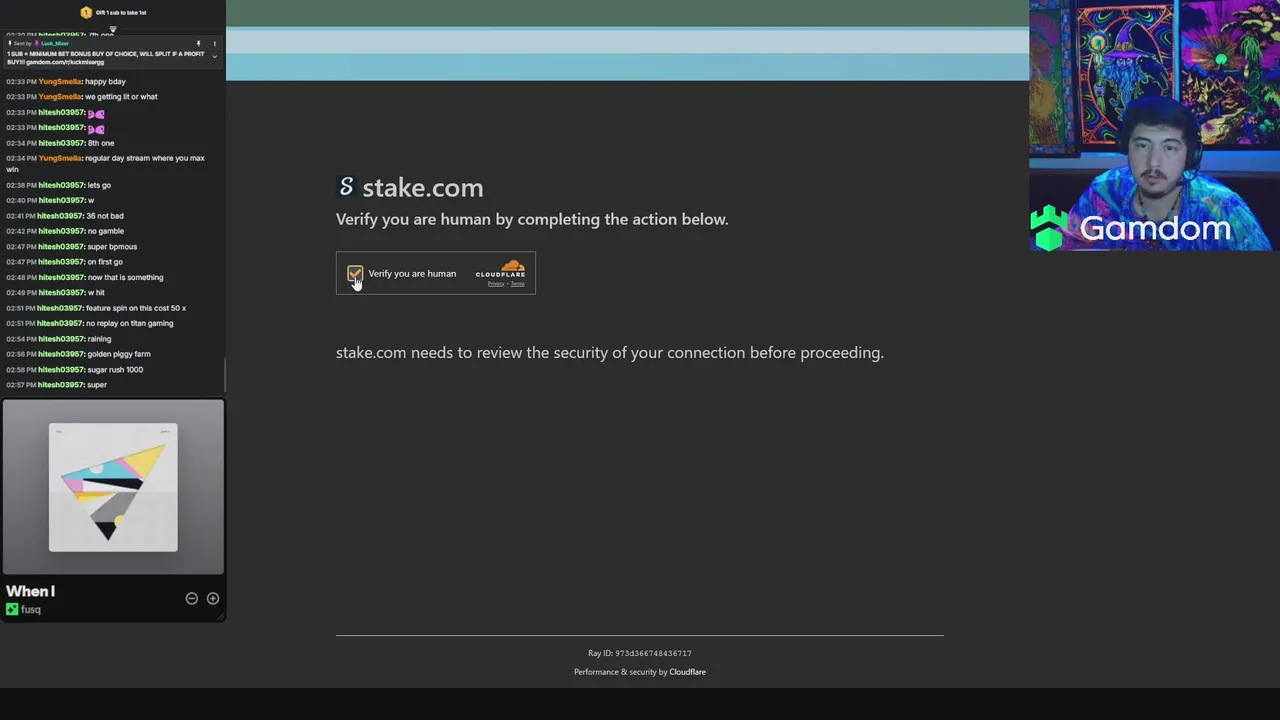Click chat message 'super bpmous'
The width and height of the screenshot is (1280, 720).
point(112,246)
